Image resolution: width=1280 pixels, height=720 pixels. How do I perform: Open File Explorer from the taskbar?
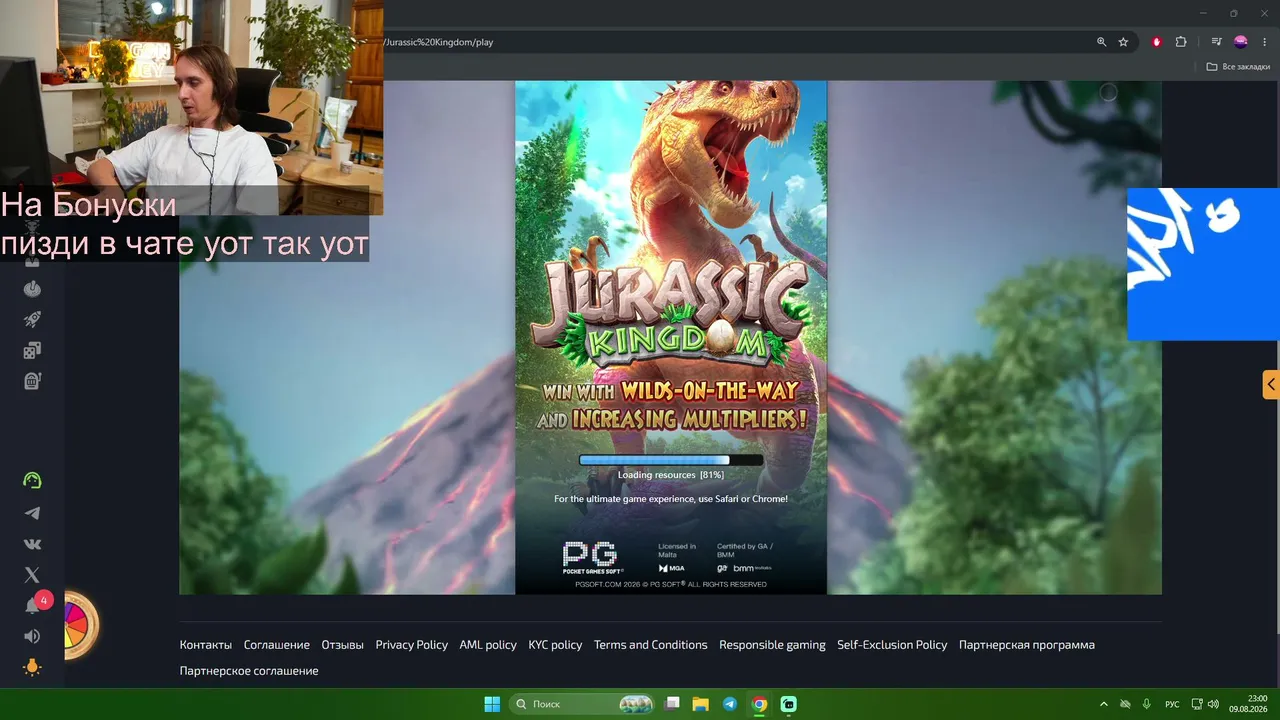[701, 704]
